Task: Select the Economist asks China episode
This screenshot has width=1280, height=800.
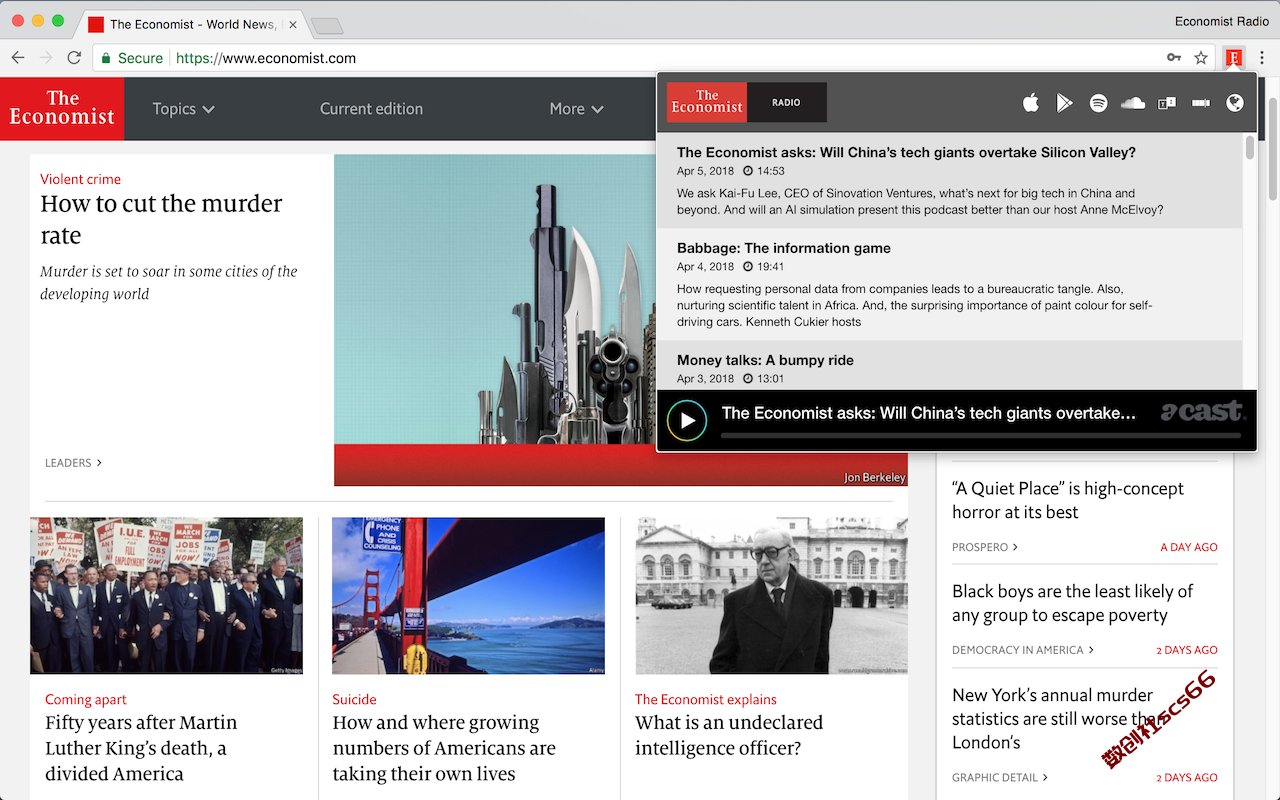Action: [x=949, y=181]
